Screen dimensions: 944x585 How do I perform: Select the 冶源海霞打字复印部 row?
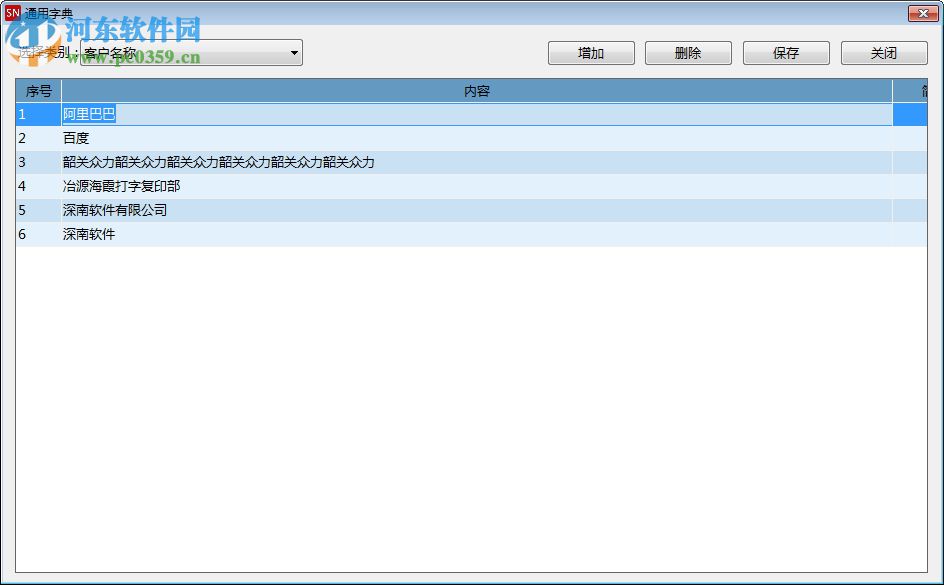click(471, 187)
